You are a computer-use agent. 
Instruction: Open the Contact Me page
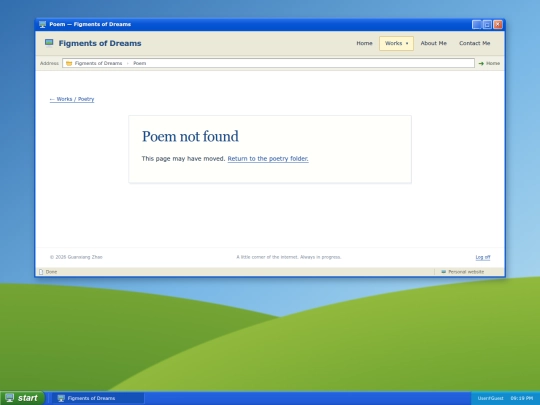(475, 43)
